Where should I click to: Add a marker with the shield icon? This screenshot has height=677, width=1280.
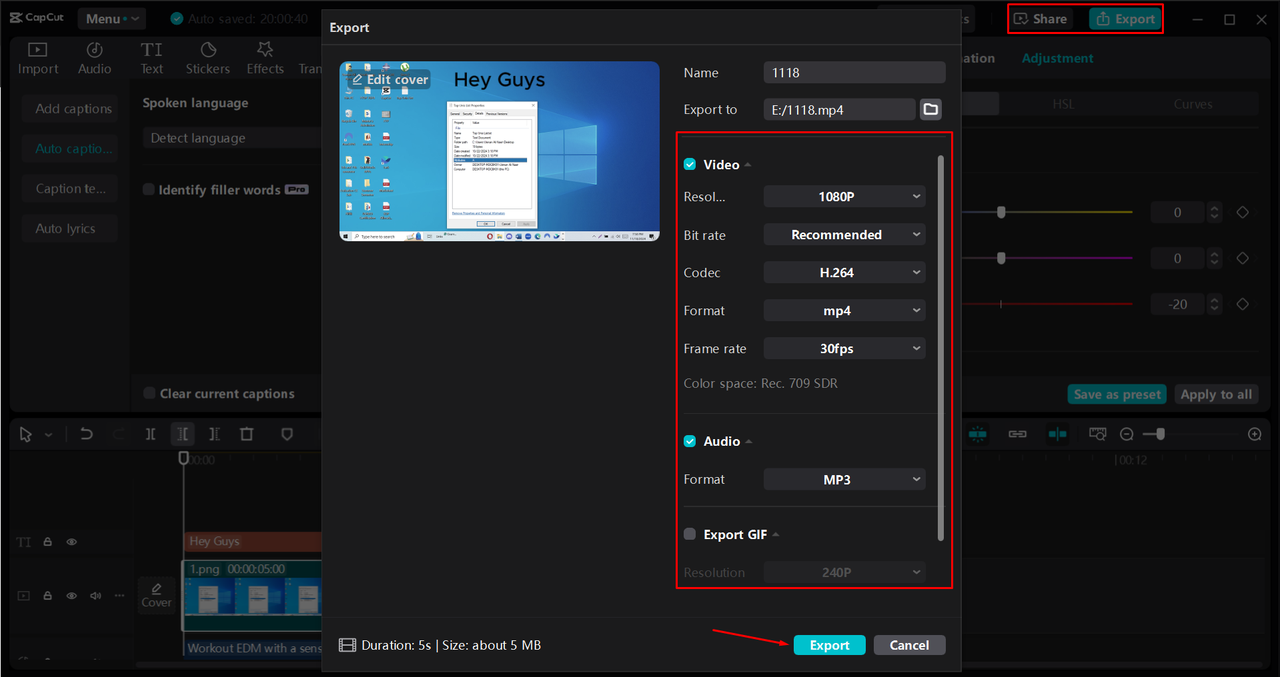coord(287,434)
